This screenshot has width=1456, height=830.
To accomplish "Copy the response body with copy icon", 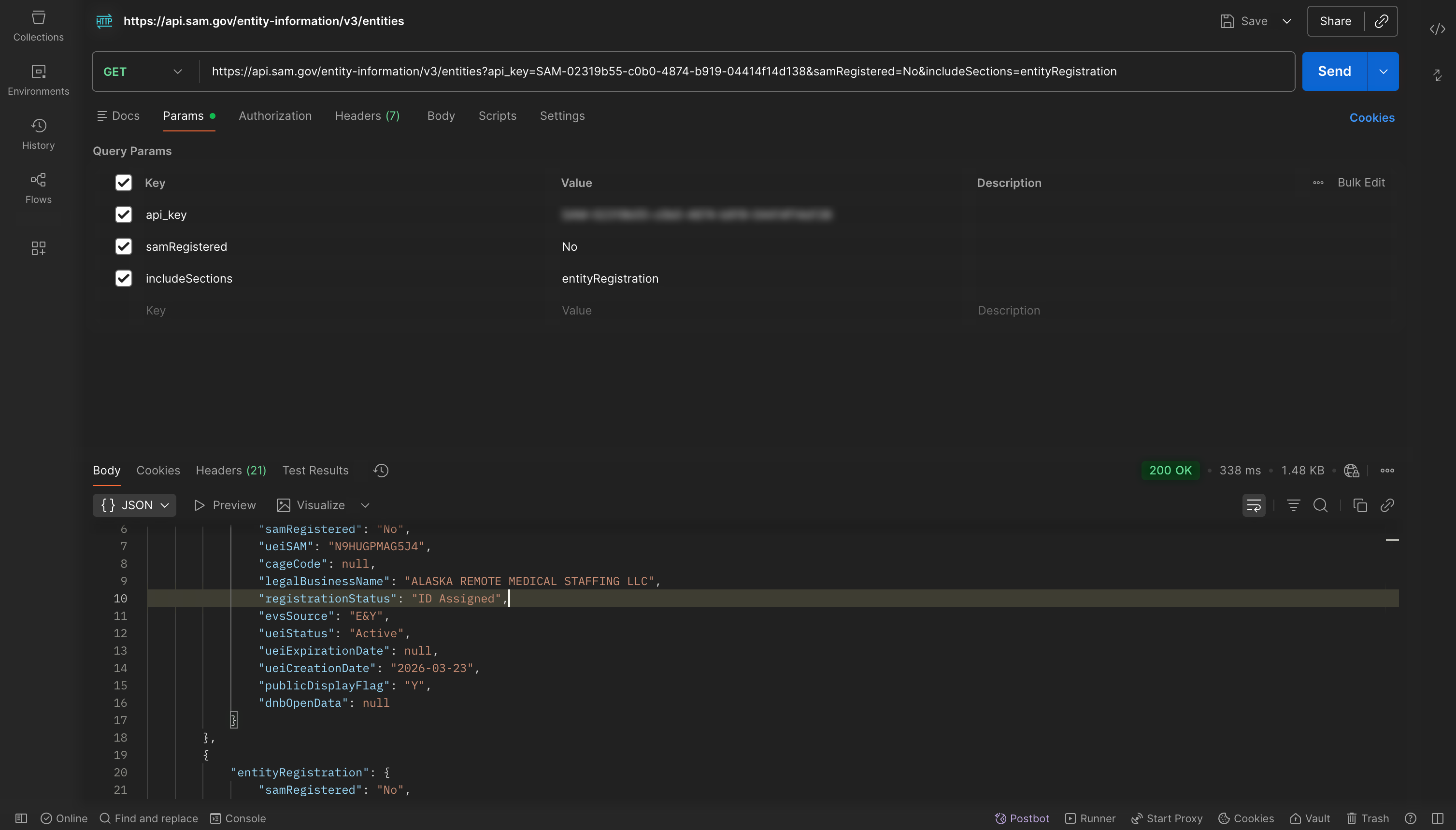I will (1360, 505).
